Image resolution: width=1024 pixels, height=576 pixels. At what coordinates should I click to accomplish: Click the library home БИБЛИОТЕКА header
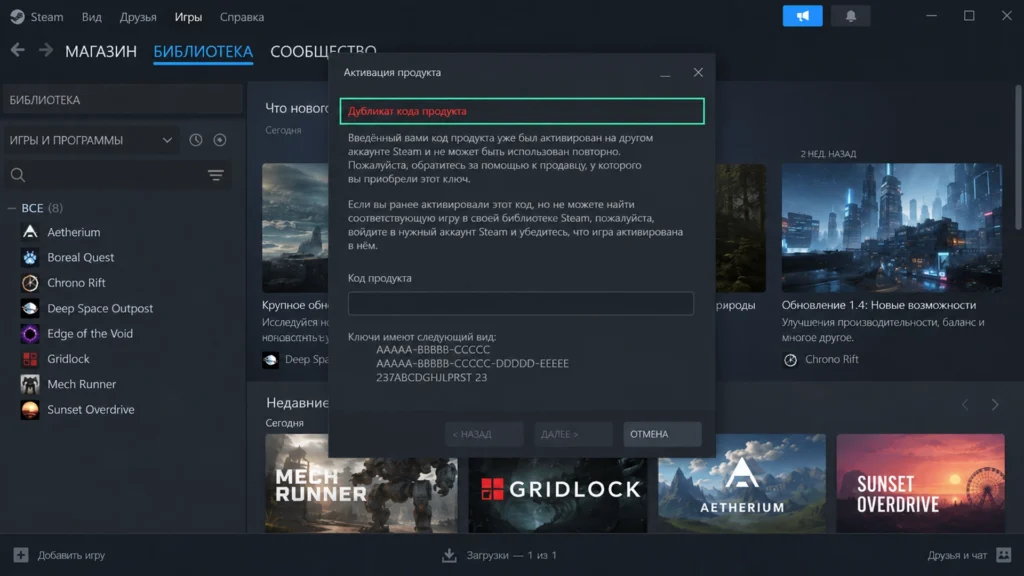(x=123, y=100)
